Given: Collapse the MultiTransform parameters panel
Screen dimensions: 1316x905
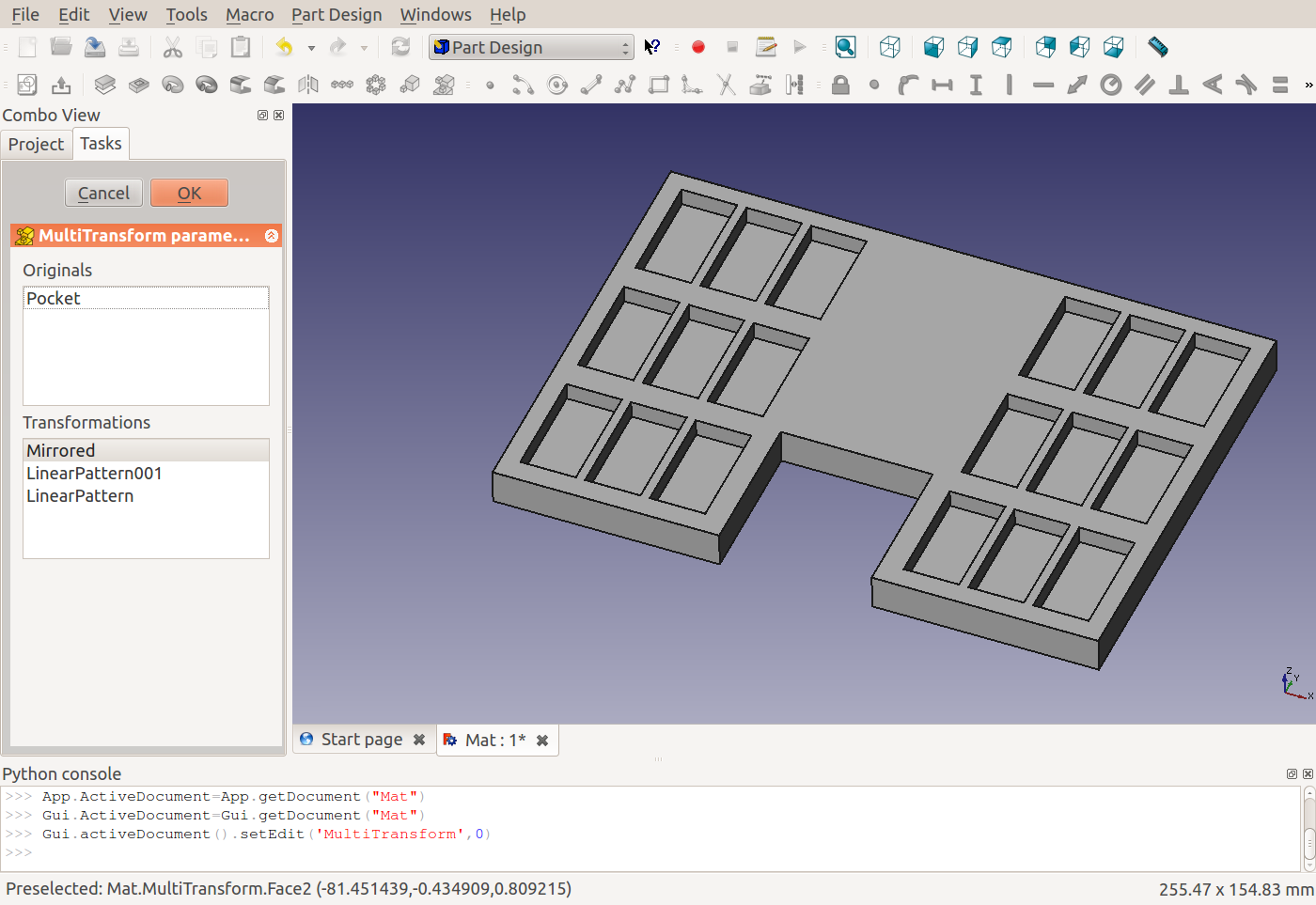Looking at the screenshot, I should tap(272, 236).
